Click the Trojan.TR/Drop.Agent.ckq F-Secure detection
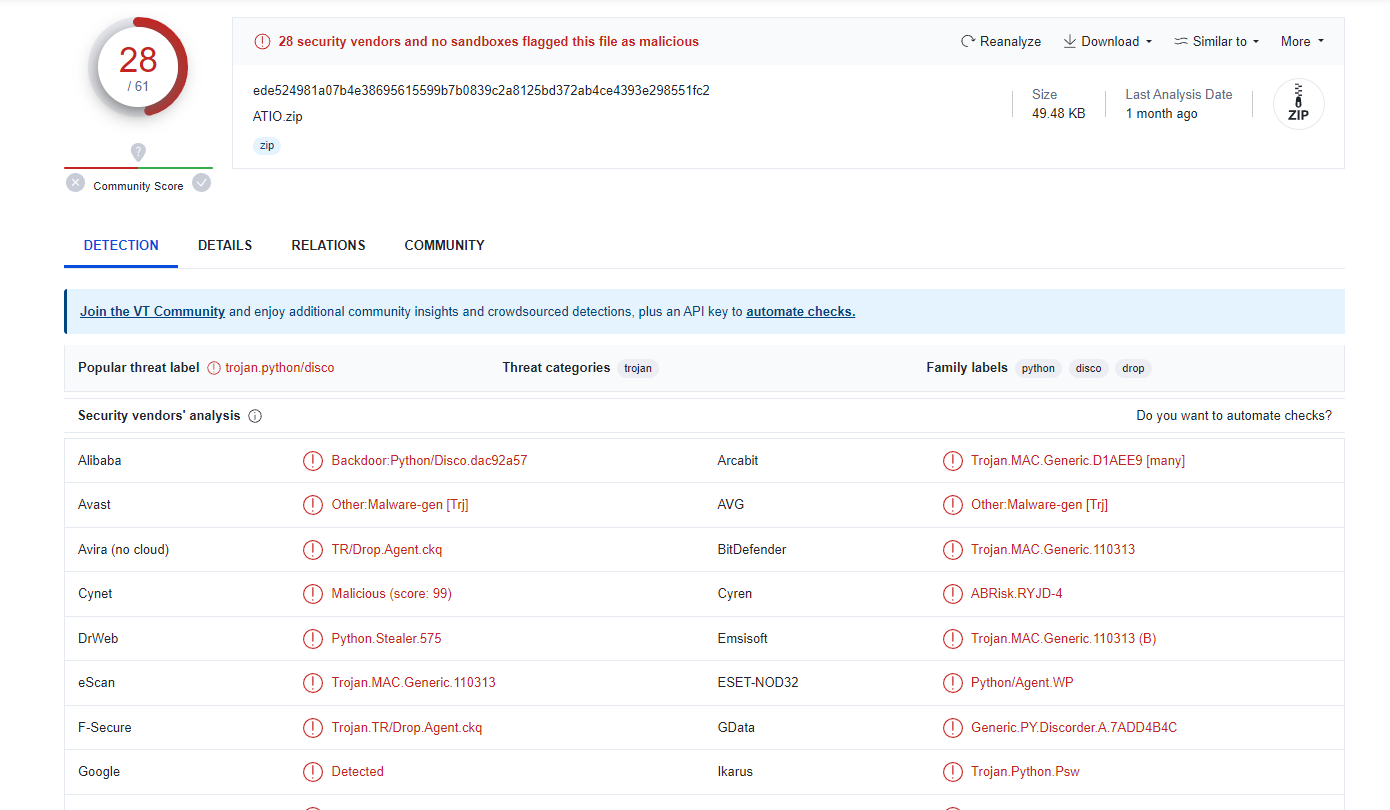Image resolution: width=1390 pixels, height=810 pixels. click(407, 727)
